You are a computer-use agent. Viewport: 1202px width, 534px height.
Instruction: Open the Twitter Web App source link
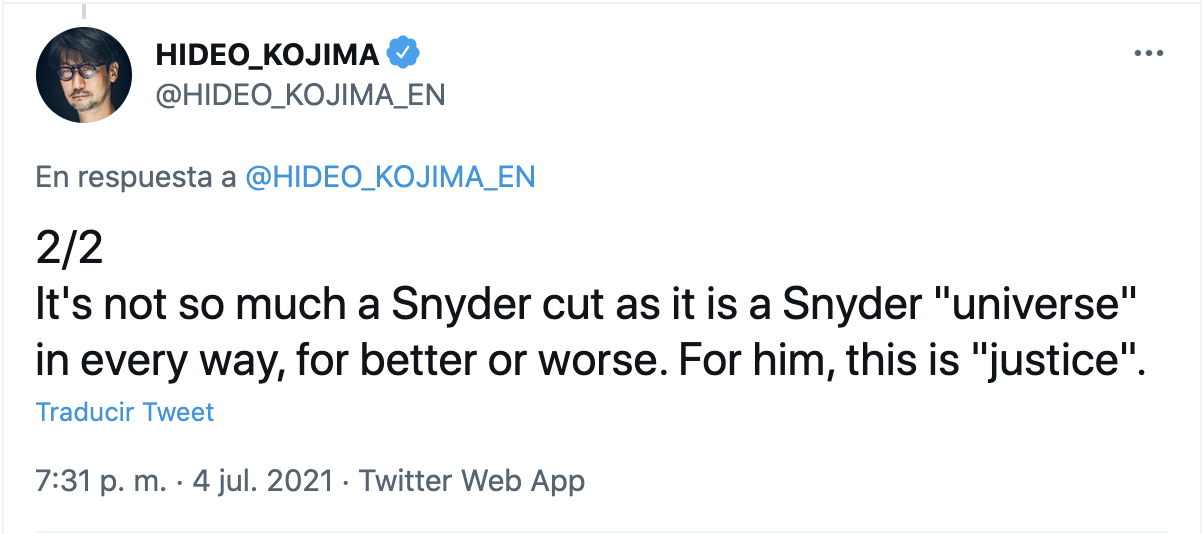472,481
